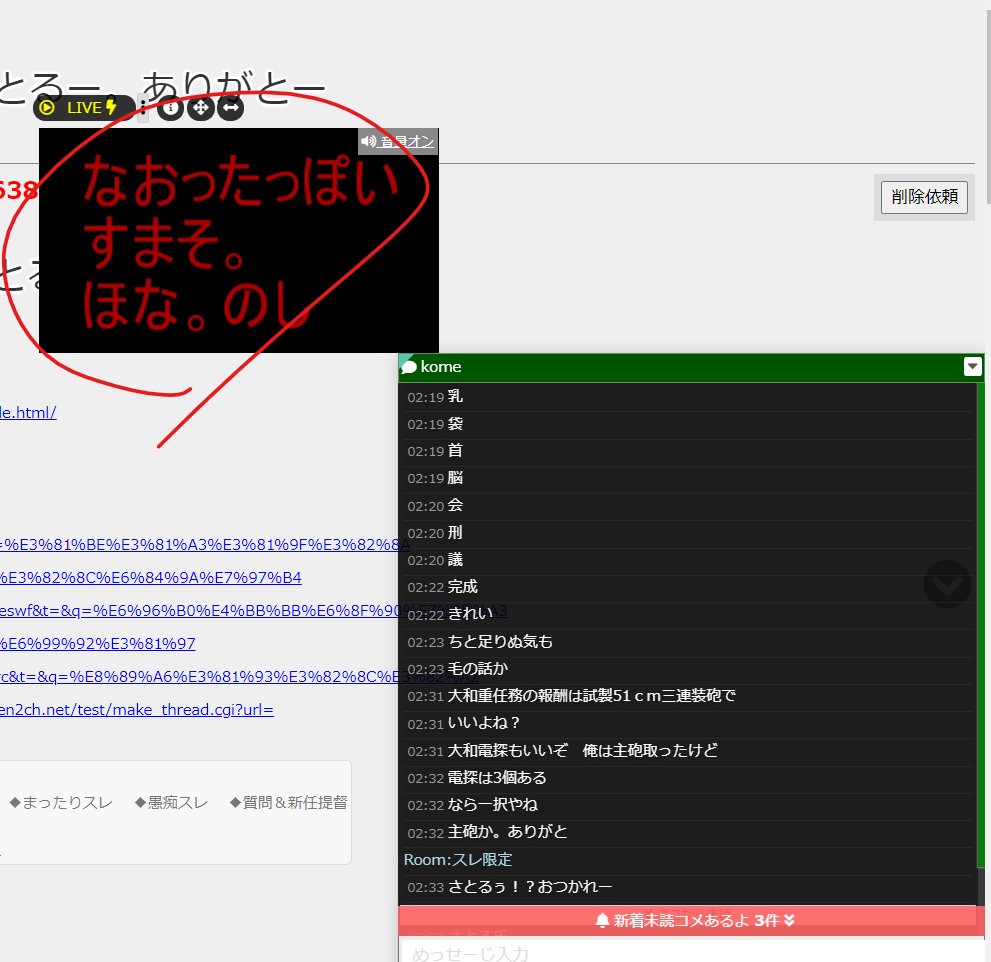
Task: Open the info icon near the player
Action: 170,107
